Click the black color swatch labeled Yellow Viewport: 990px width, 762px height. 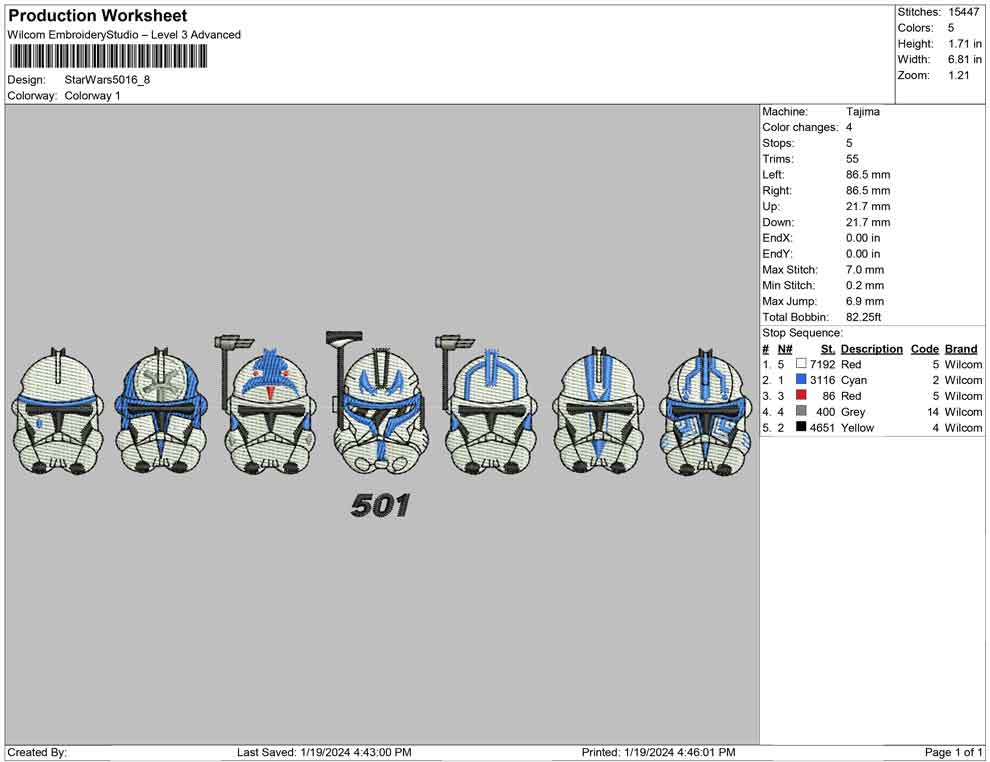(x=801, y=427)
